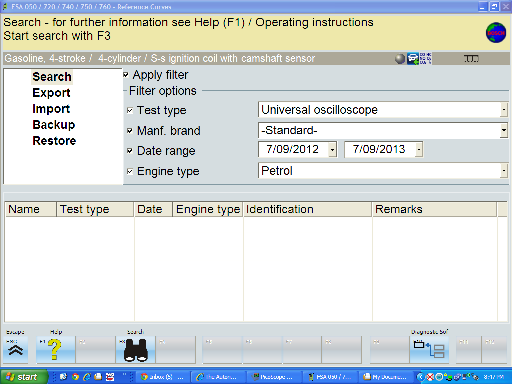512x384 pixels.
Task: Open Internet Explorer quick launch icon
Action: pos(87,377)
